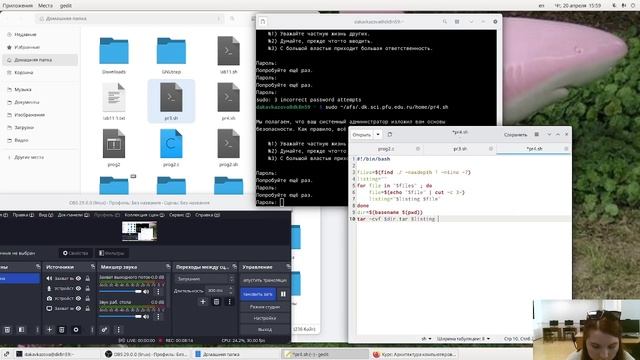Image resolution: width=640 pixels, height=360 pixels.
Task: Mute the desktop audio speaker icon
Action: point(146,316)
